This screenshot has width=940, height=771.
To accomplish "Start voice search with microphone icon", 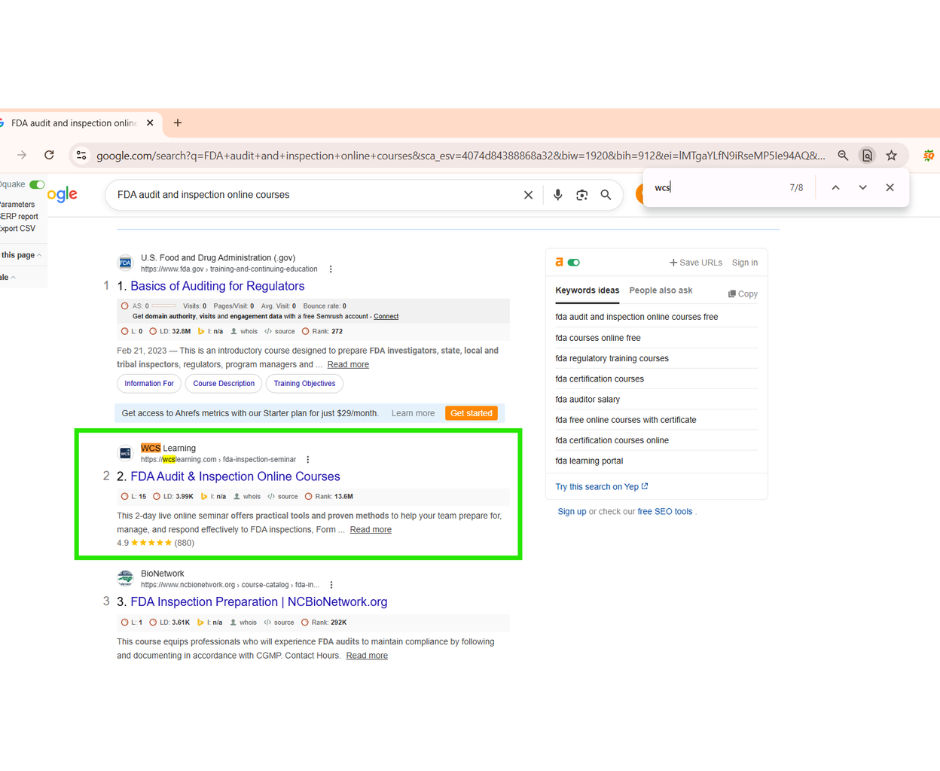I will 558,195.
